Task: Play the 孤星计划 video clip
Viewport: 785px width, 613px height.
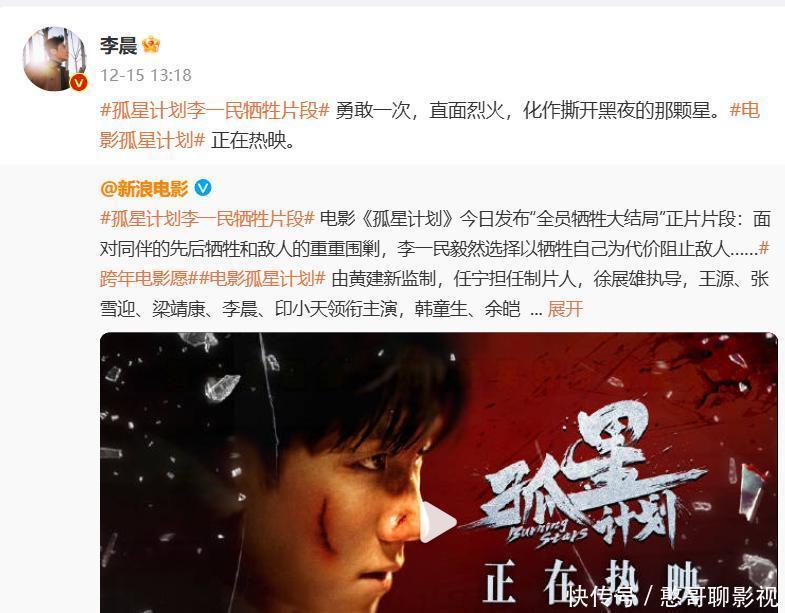Action: pyautogui.click(x=438, y=522)
